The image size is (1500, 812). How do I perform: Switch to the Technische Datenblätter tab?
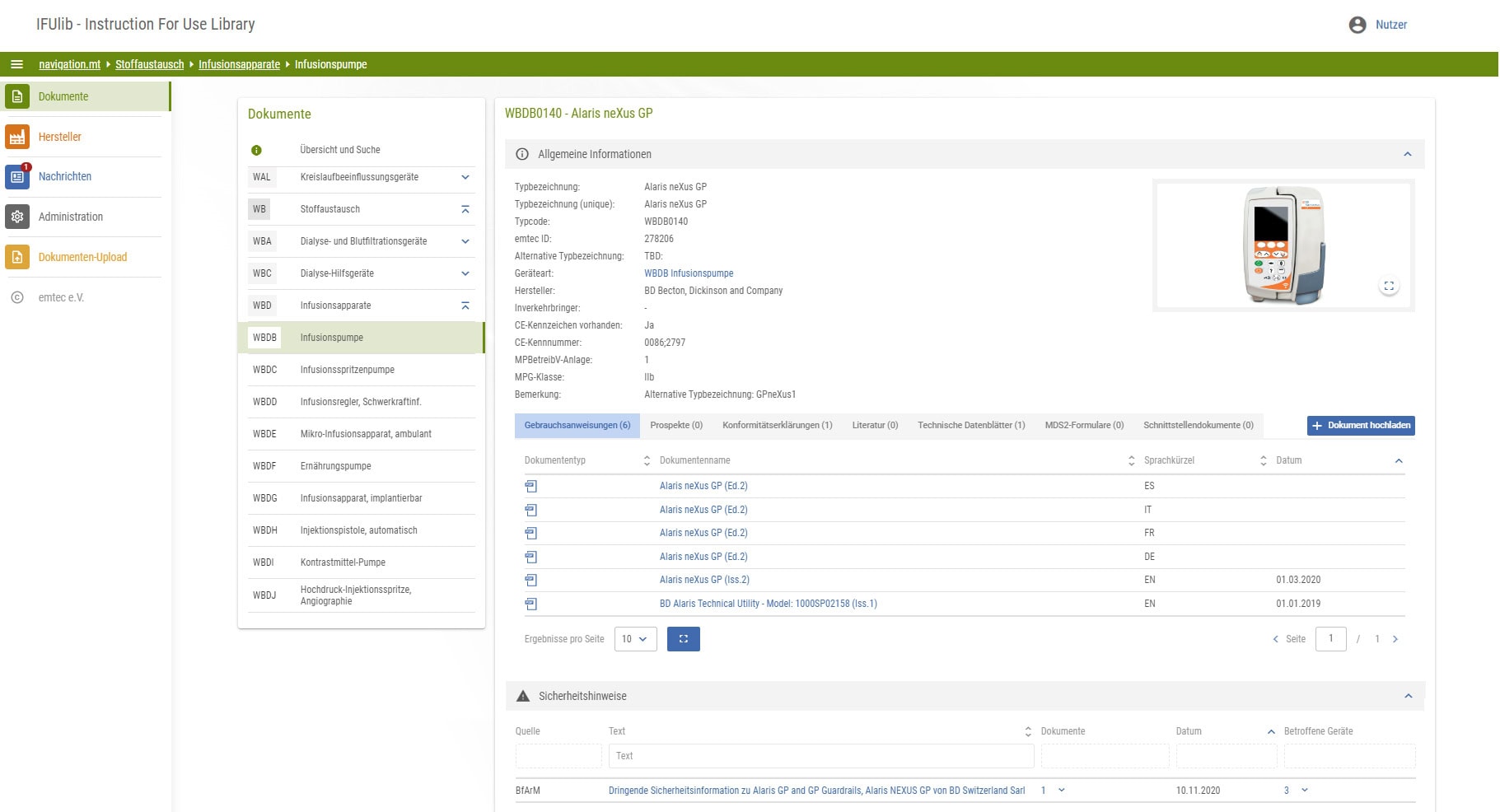[x=970, y=426]
